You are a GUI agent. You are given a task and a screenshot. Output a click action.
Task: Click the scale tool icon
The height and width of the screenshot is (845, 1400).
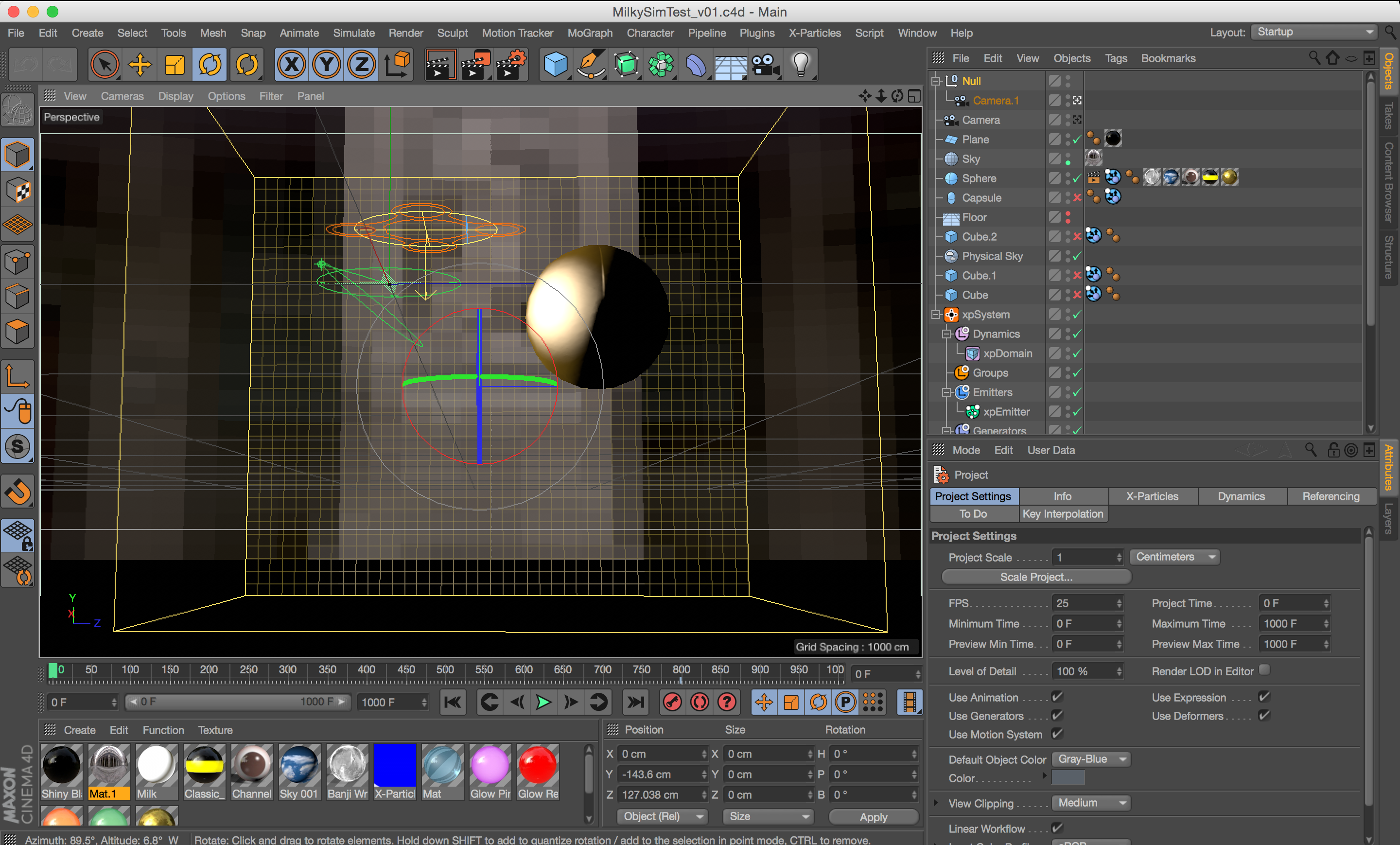[x=175, y=64]
